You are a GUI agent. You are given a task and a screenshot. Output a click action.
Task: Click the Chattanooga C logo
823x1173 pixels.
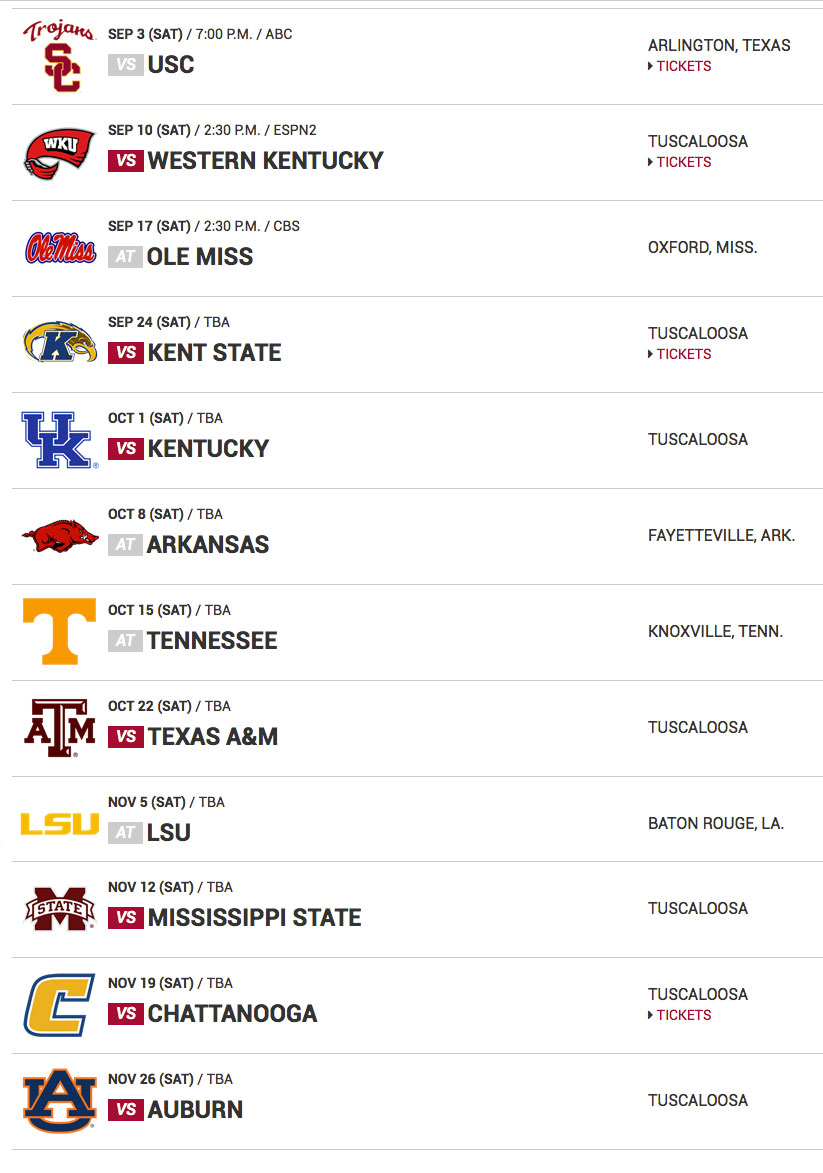tap(60, 1005)
